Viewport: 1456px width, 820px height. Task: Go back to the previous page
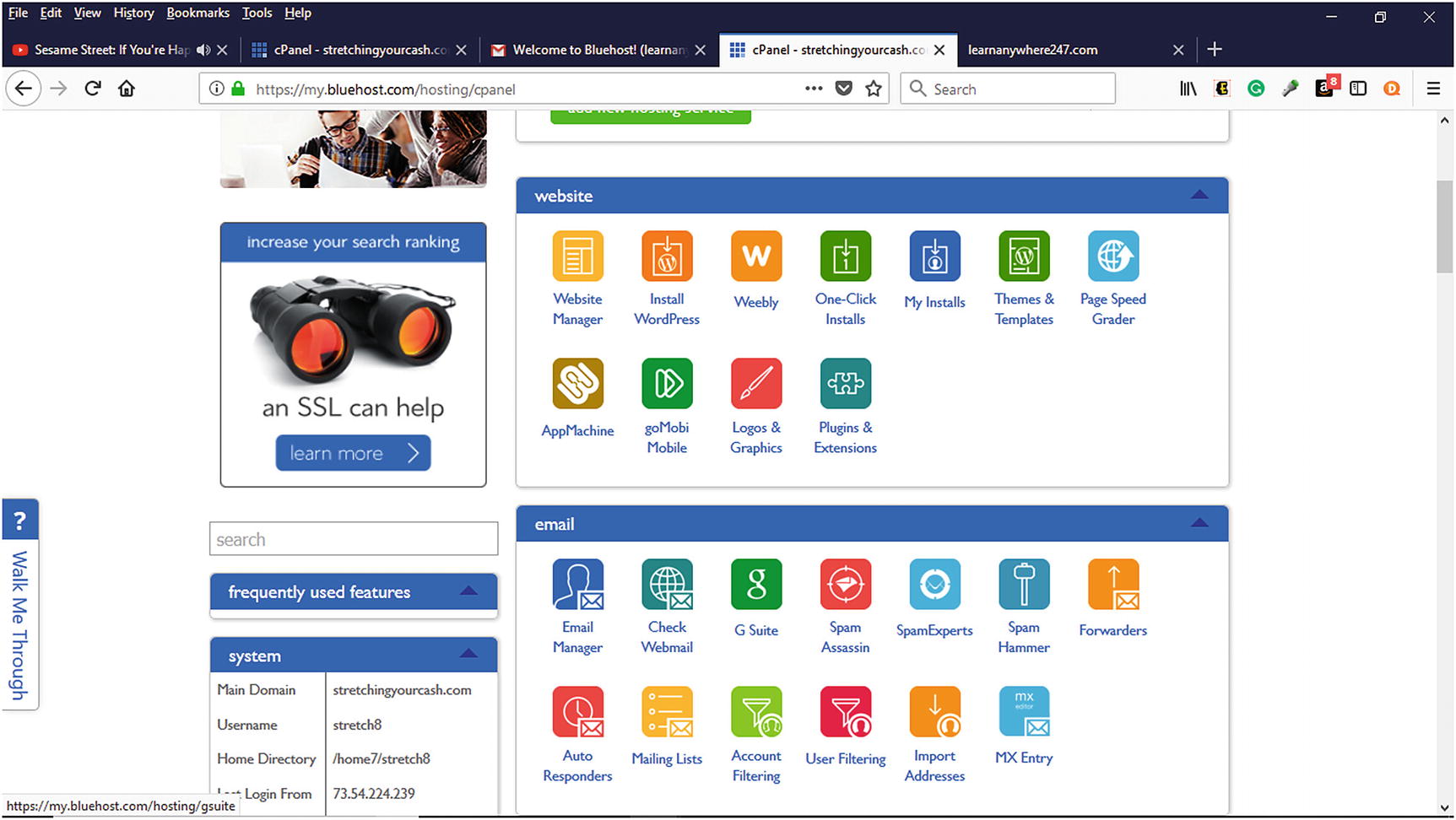coord(24,89)
